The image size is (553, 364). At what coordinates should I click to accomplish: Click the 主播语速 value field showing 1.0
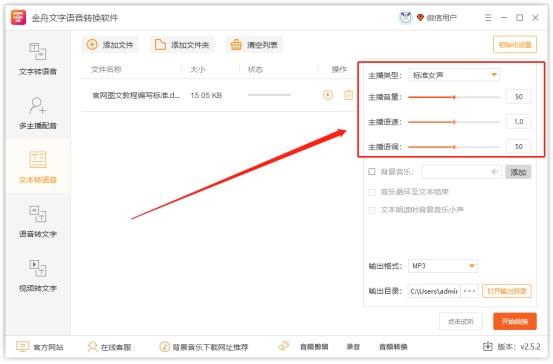click(x=518, y=122)
